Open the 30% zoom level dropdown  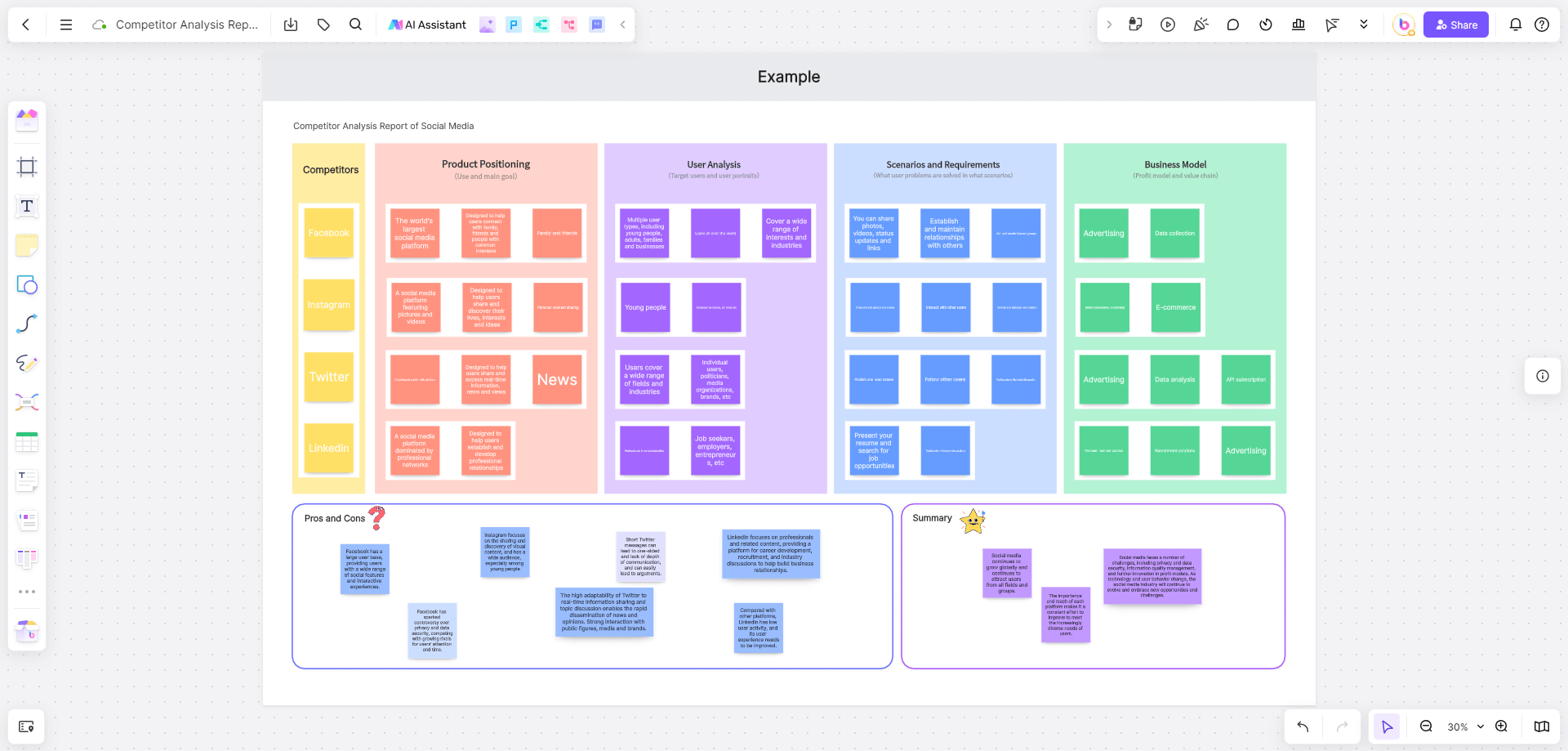(x=1465, y=726)
